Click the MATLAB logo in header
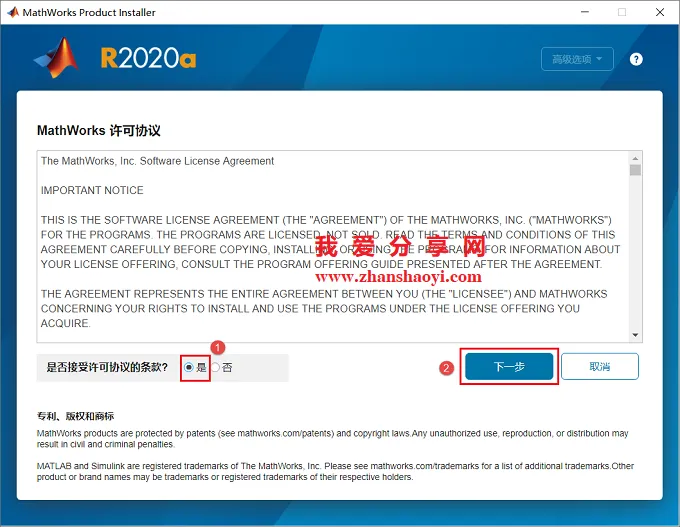The width and height of the screenshot is (680, 527). 57,58
